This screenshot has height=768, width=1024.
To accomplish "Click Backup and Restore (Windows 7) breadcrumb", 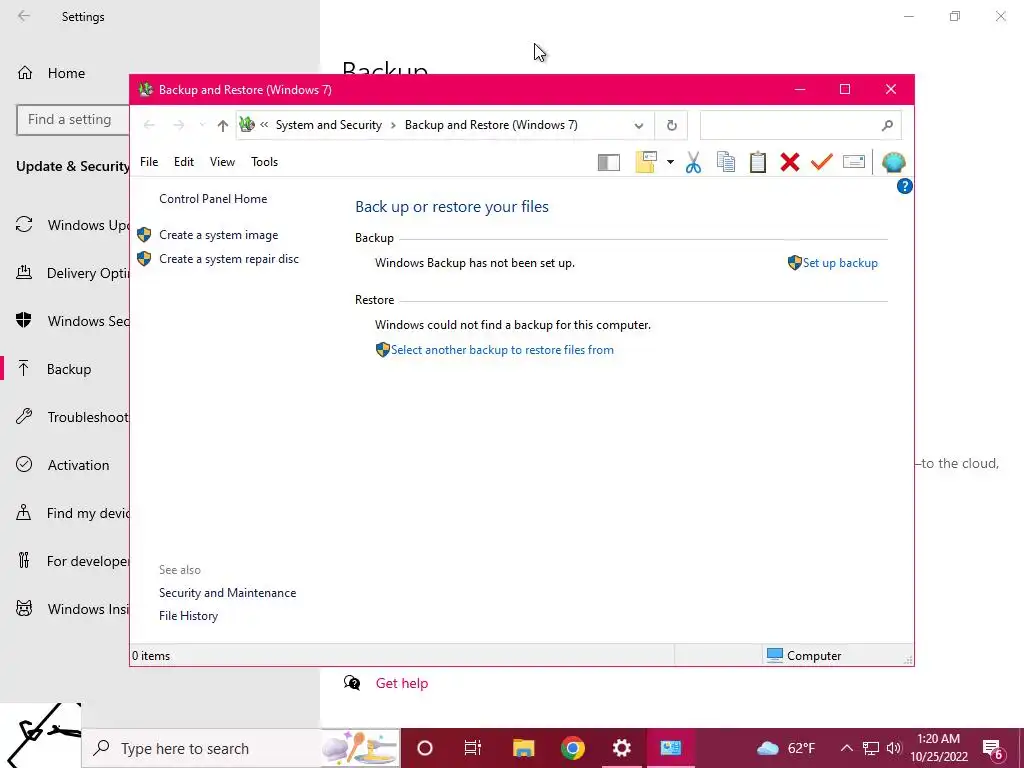I will [491, 125].
